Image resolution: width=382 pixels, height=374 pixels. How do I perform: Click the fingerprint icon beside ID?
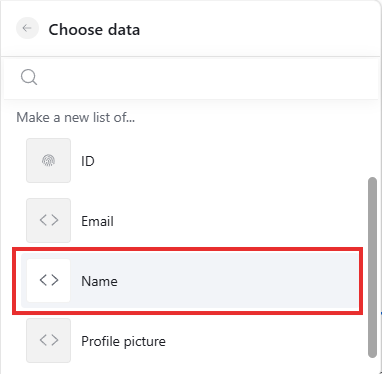click(x=49, y=161)
